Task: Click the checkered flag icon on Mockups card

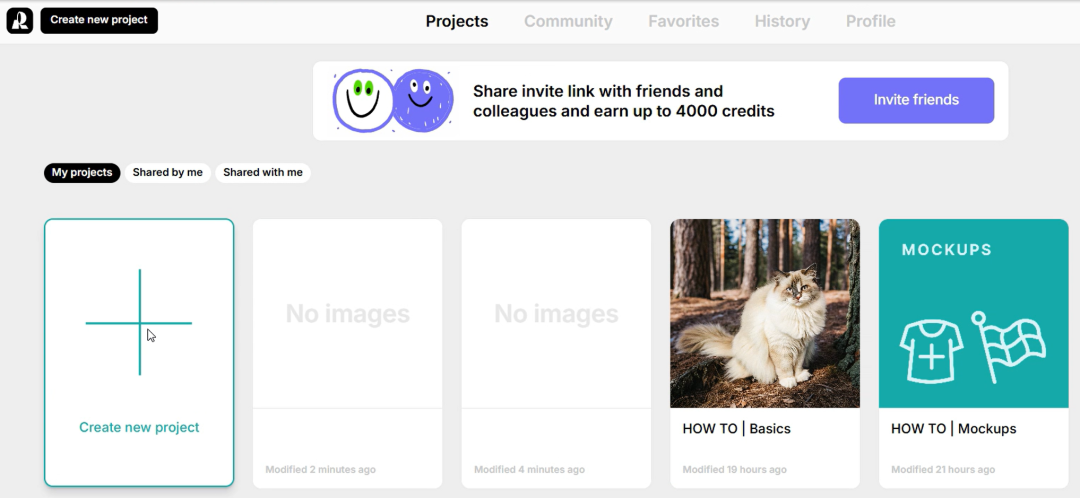Action: click(x=1009, y=346)
